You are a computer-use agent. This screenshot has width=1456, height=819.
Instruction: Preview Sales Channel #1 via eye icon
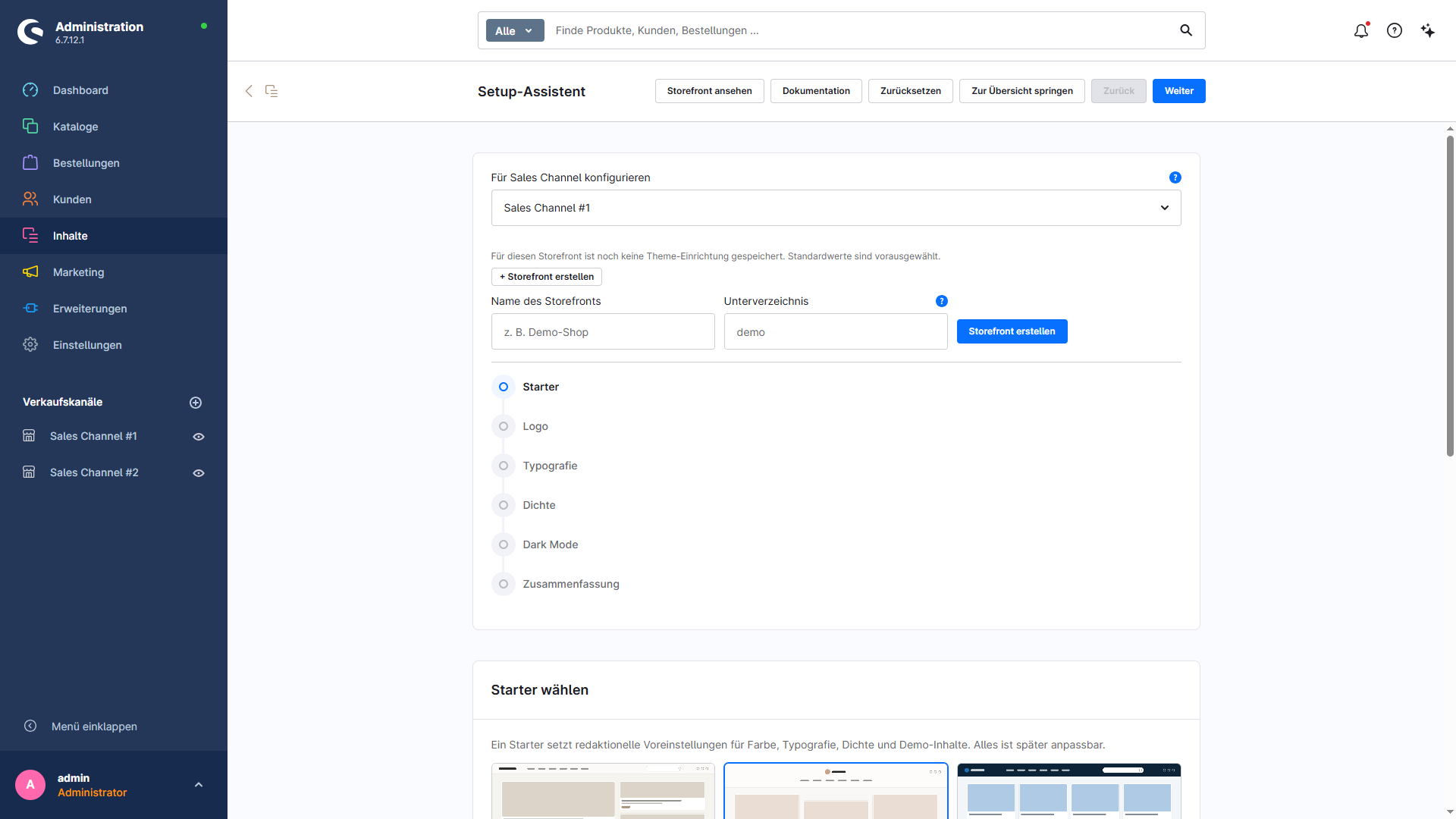pos(199,437)
